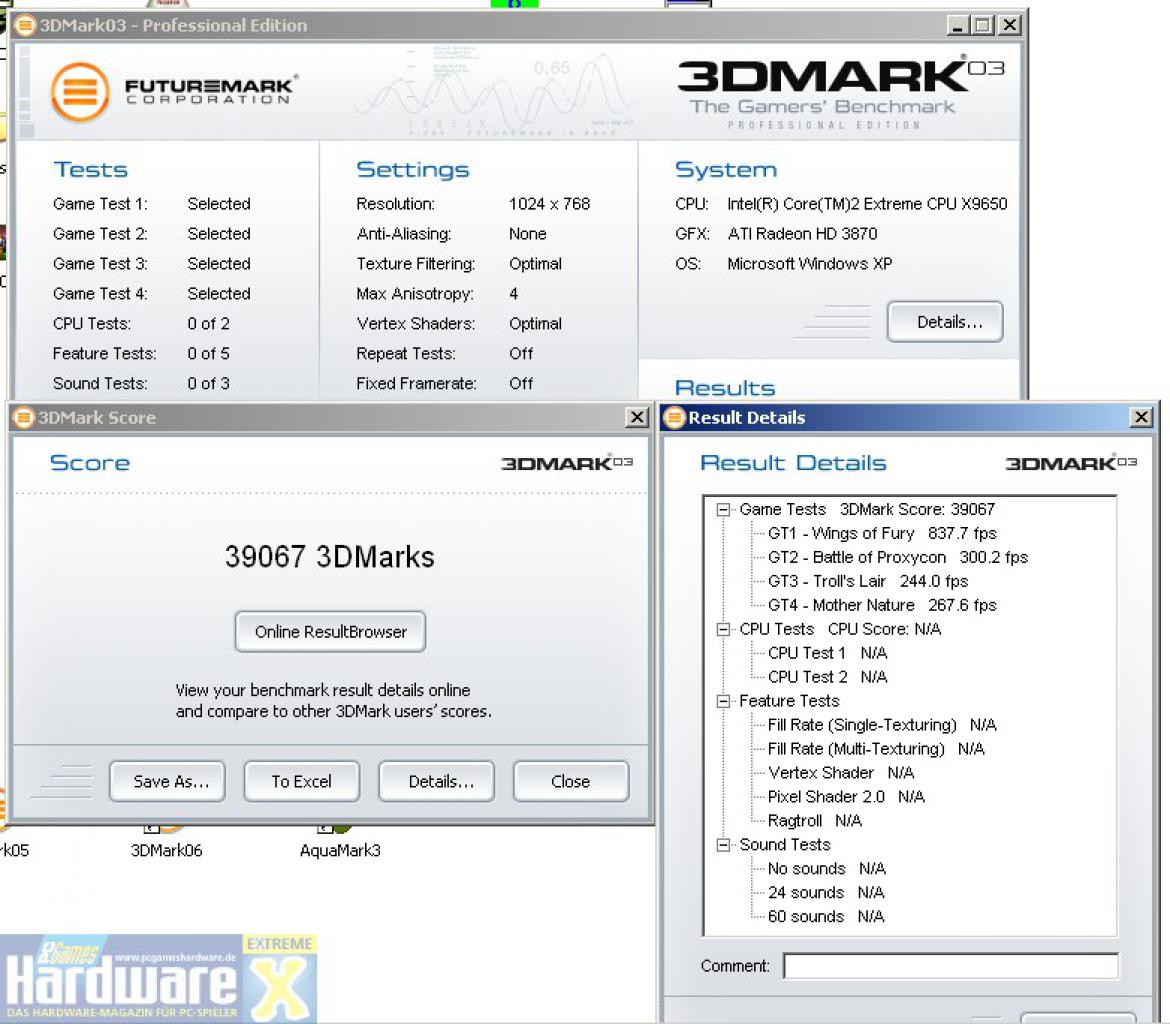Close the Result Details window via X
This screenshot has width=1170, height=1024.
click(x=1141, y=417)
